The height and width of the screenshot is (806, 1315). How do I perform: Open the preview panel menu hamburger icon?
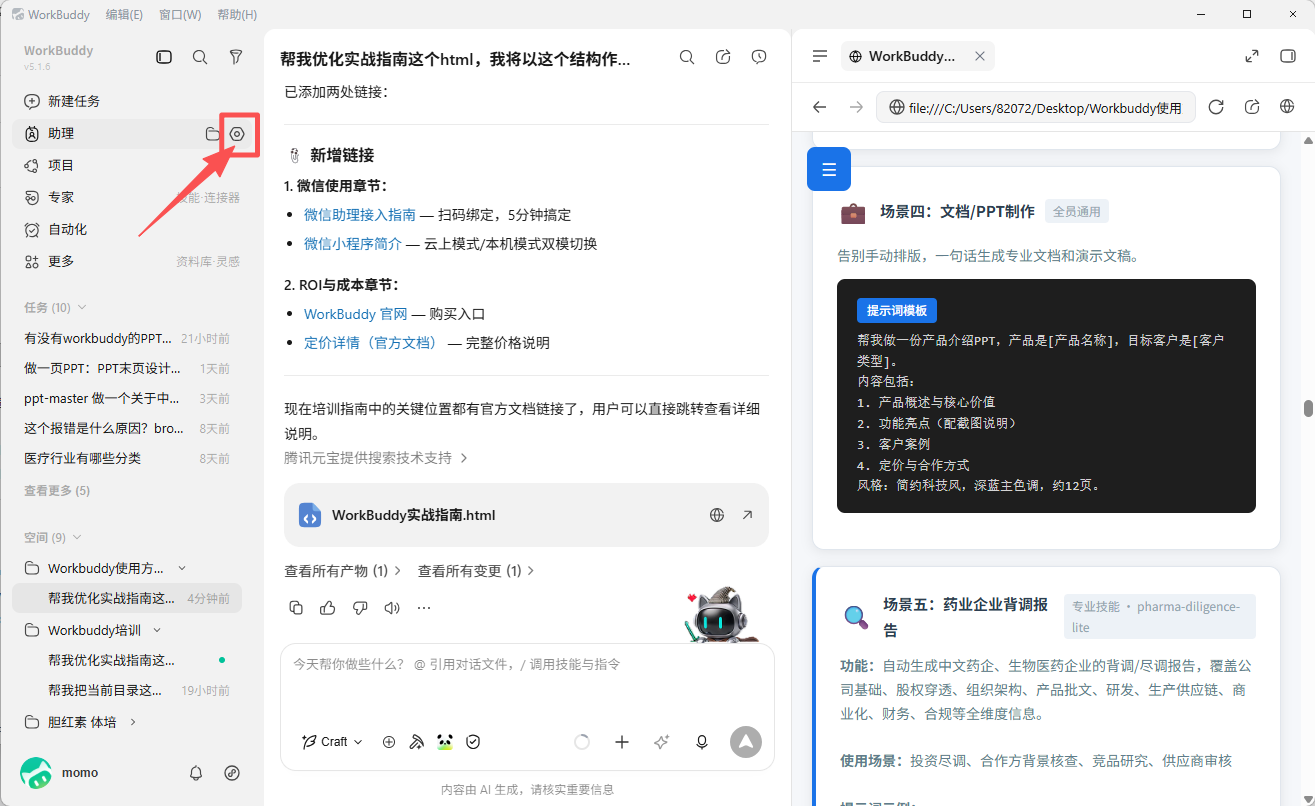point(820,56)
